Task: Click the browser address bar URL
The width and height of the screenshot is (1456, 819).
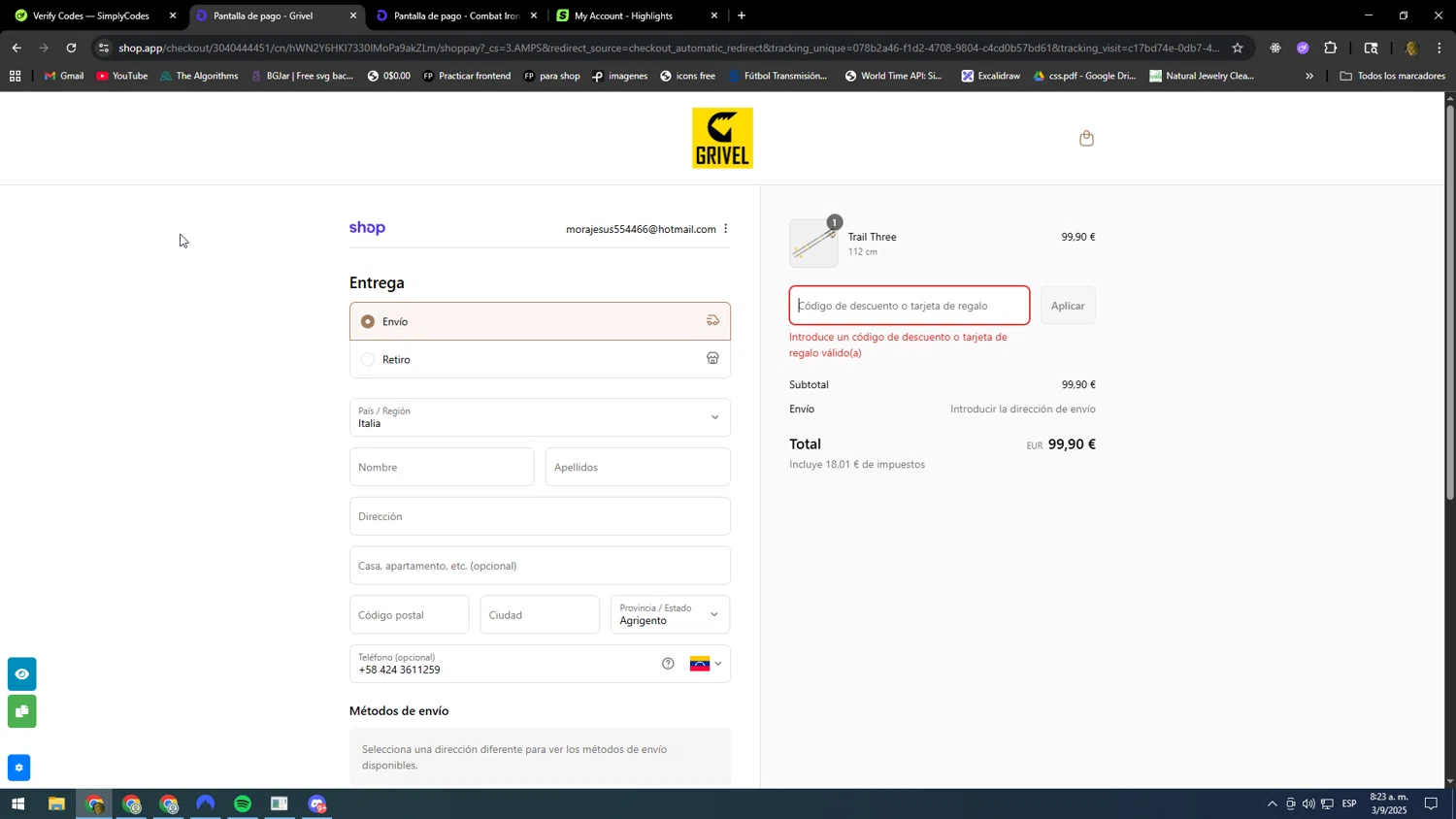Action: pos(668,48)
